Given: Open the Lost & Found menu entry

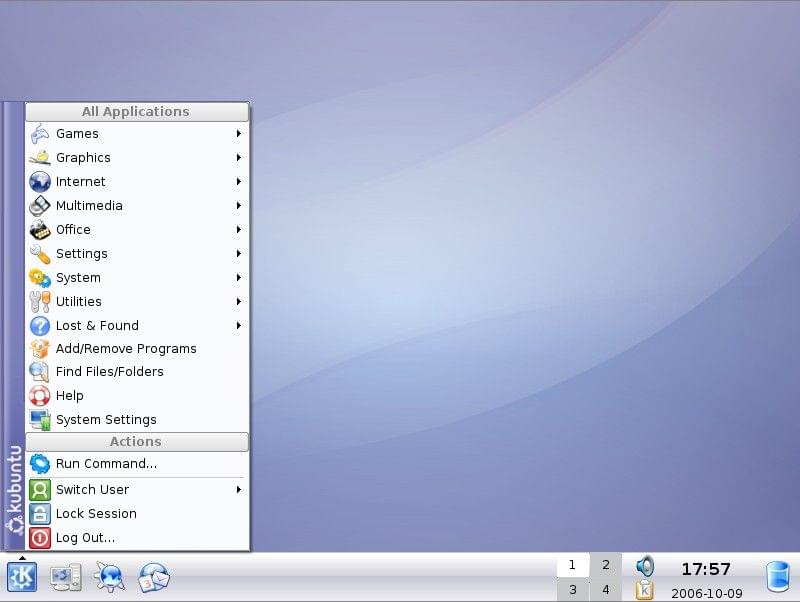Looking at the screenshot, I should 137,325.
